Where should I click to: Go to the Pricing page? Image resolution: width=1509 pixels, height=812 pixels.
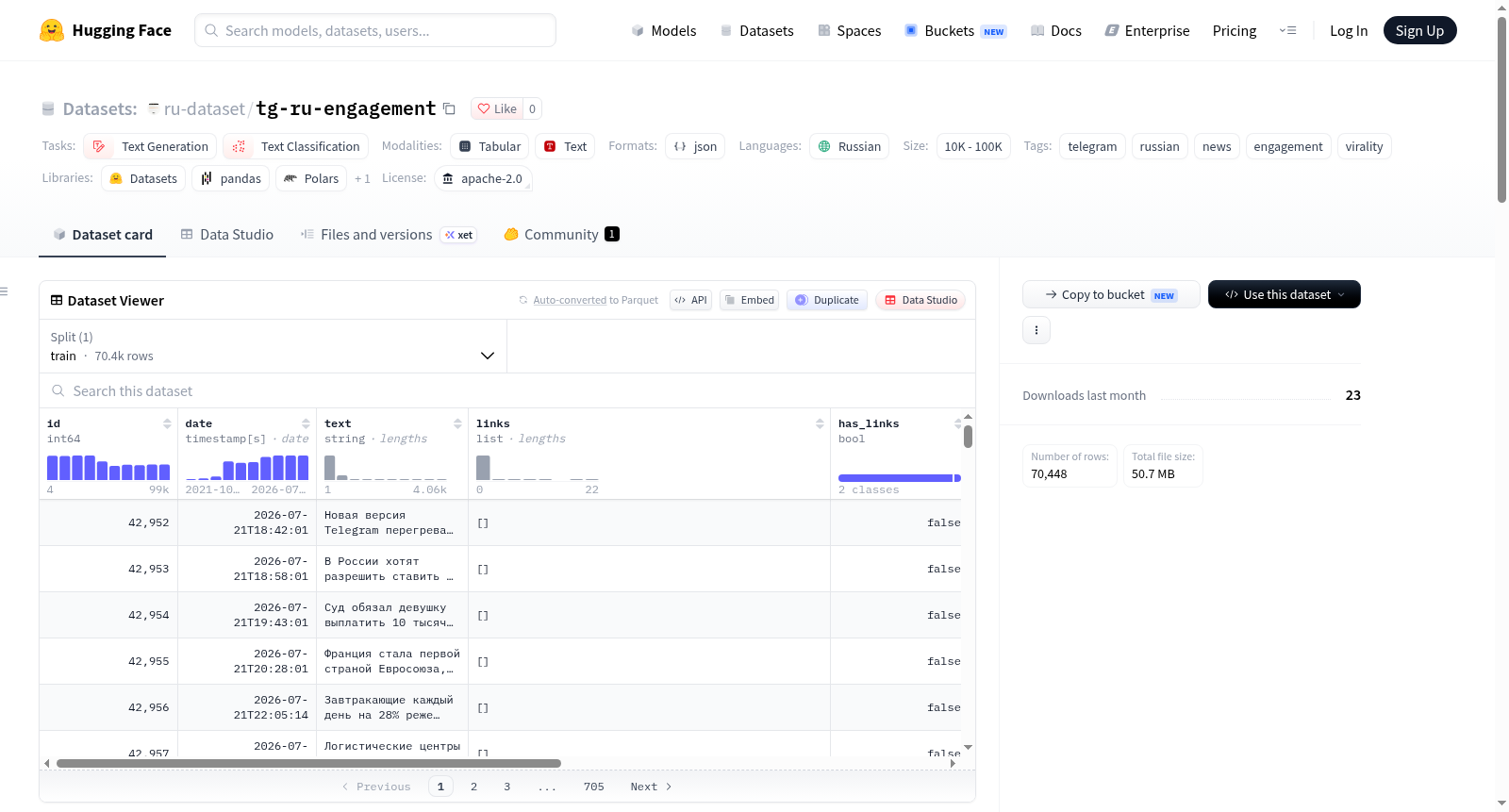click(x=1235, y=30)
